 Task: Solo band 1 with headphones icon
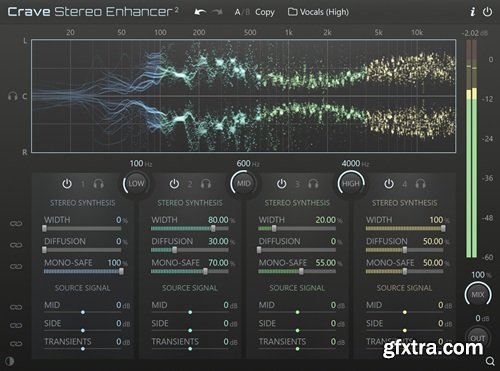98,184
